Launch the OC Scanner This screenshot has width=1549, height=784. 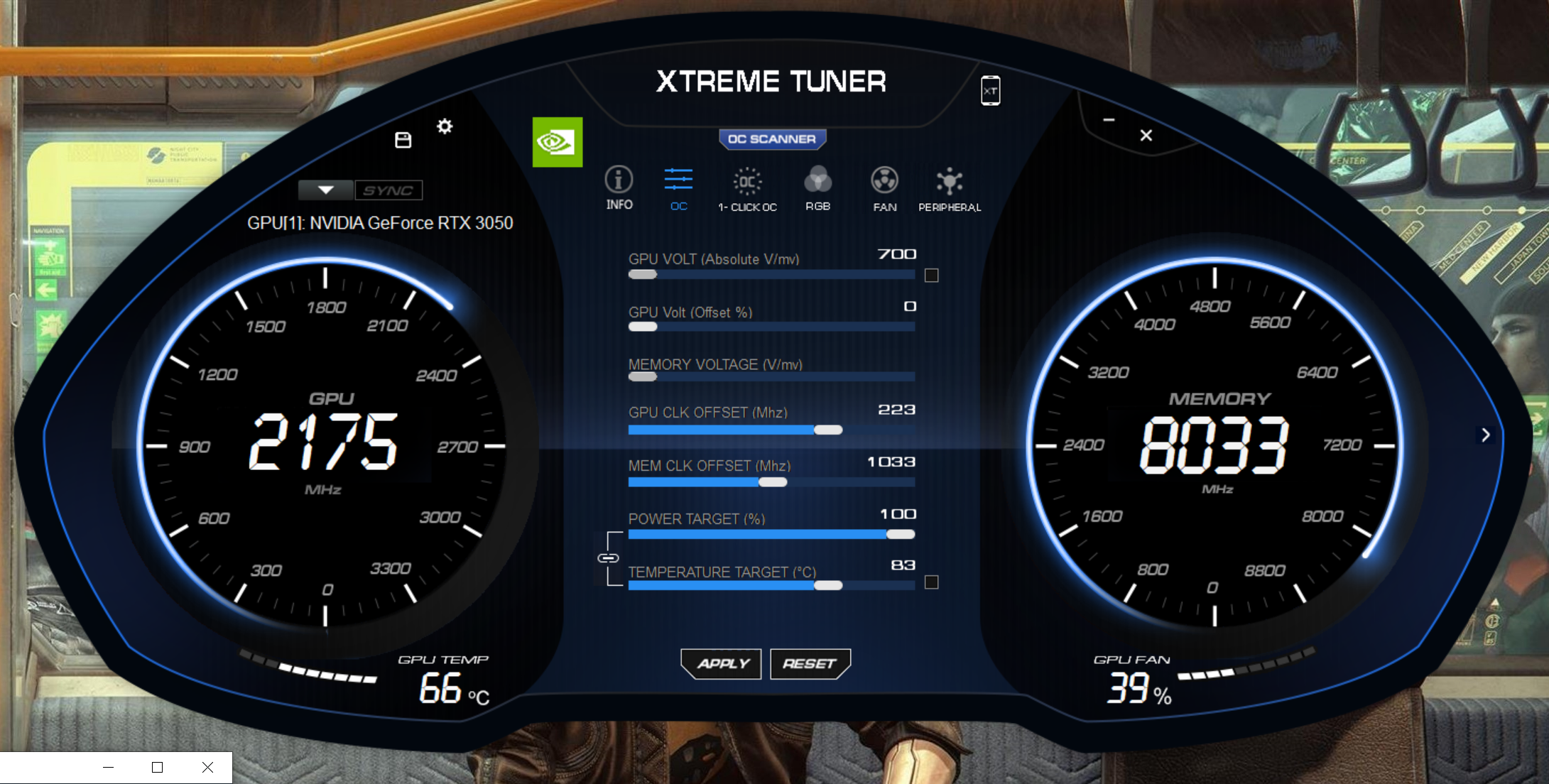point(772,139)
